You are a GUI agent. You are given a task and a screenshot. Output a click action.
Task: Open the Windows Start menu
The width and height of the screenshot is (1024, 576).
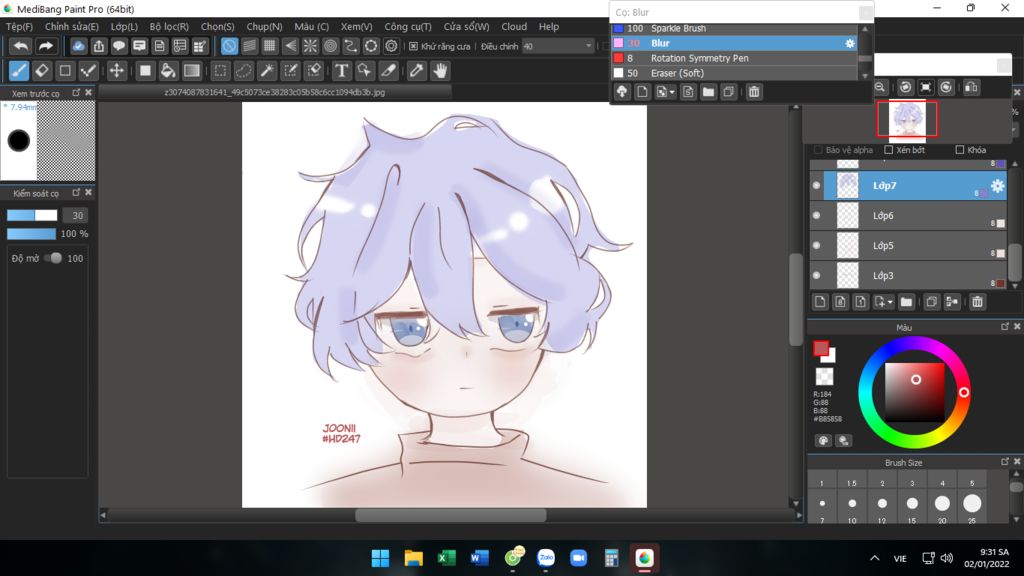pyautogui.click(x=380, y=558)
